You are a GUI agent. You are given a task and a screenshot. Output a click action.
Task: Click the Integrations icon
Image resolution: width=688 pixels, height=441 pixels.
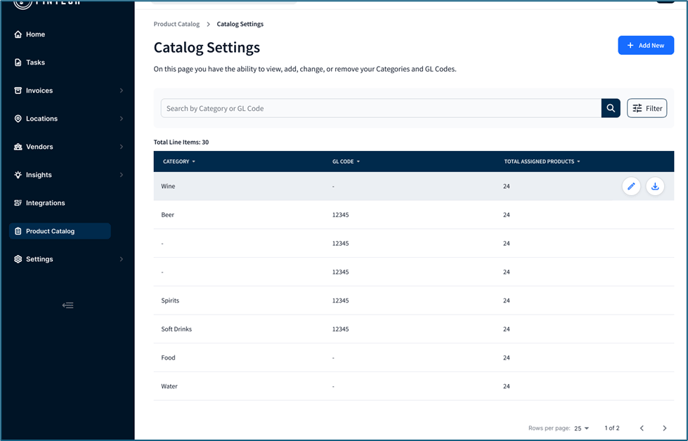pos(18,203)
